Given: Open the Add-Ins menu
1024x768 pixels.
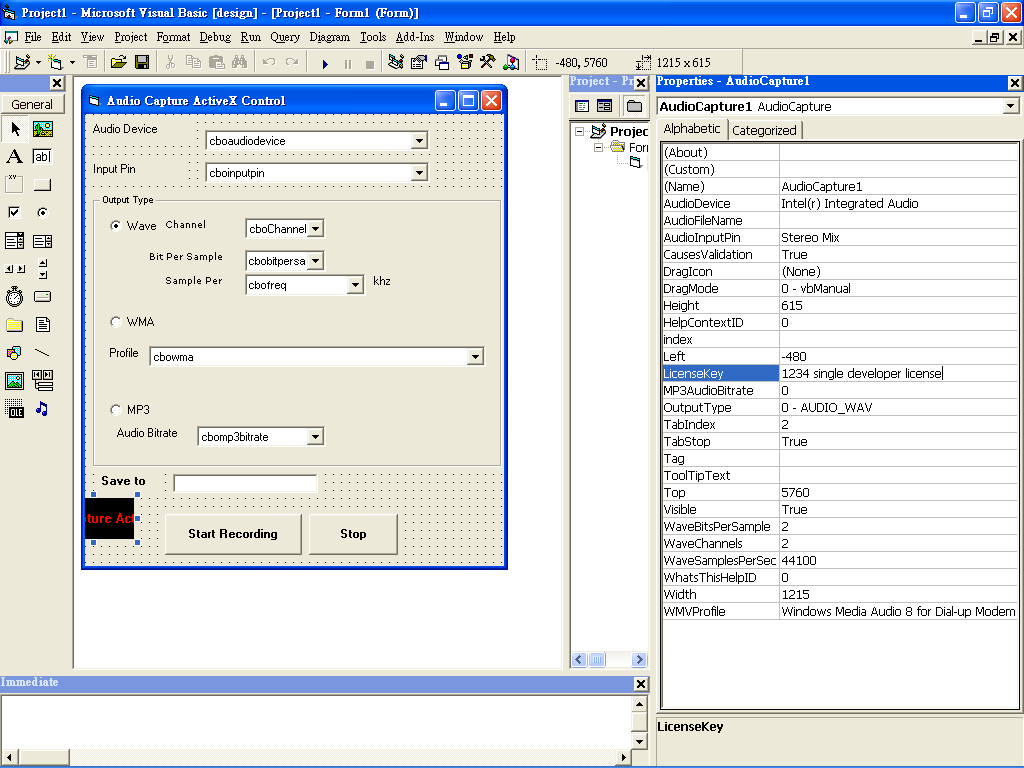Looking at the screenshot, I should [x=414, y=37].
